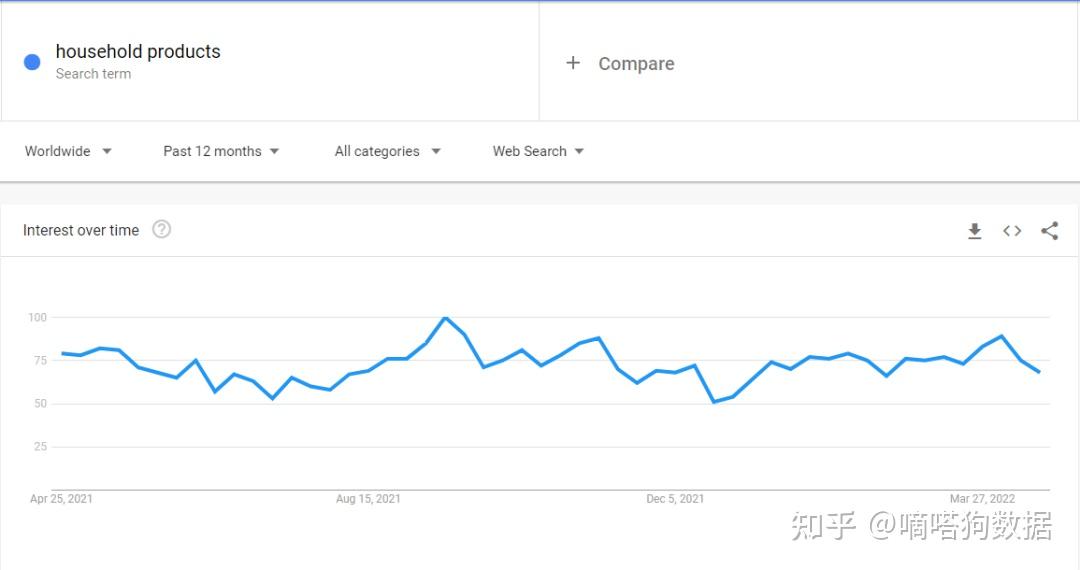
Task: Select the Aug 15, 2021 axis label
Action: 368,498
